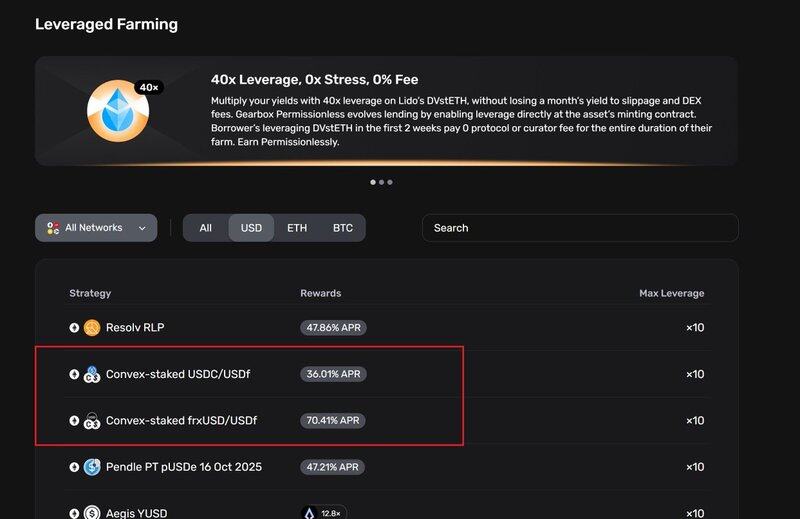Click ×10 leverage for Convex-staked USDC/USDf
The height and width of the screenshot is (519, 800).
(x=695, y=374)
